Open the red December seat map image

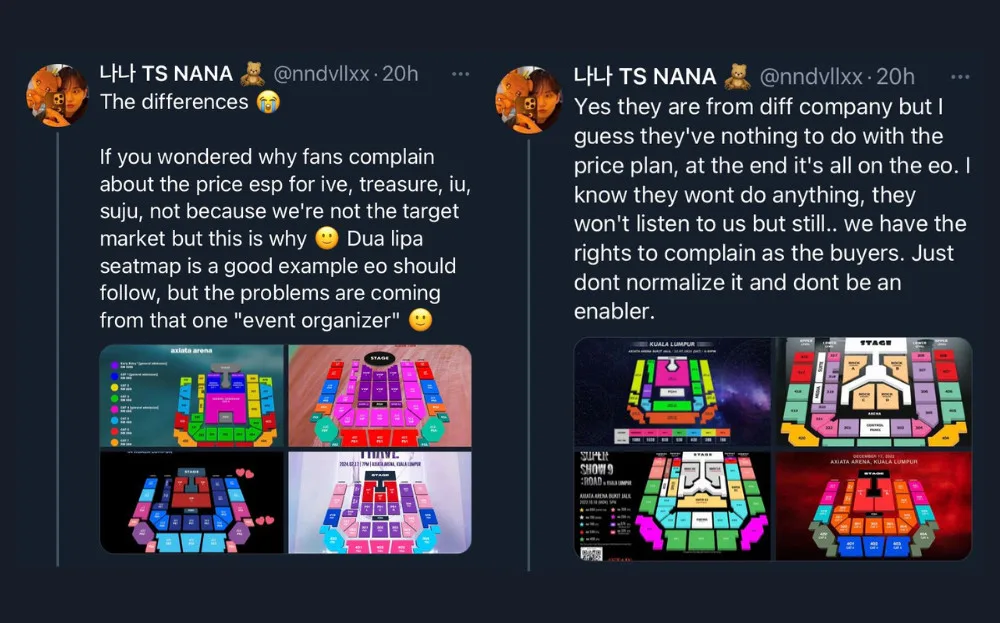tap(873, 505)
